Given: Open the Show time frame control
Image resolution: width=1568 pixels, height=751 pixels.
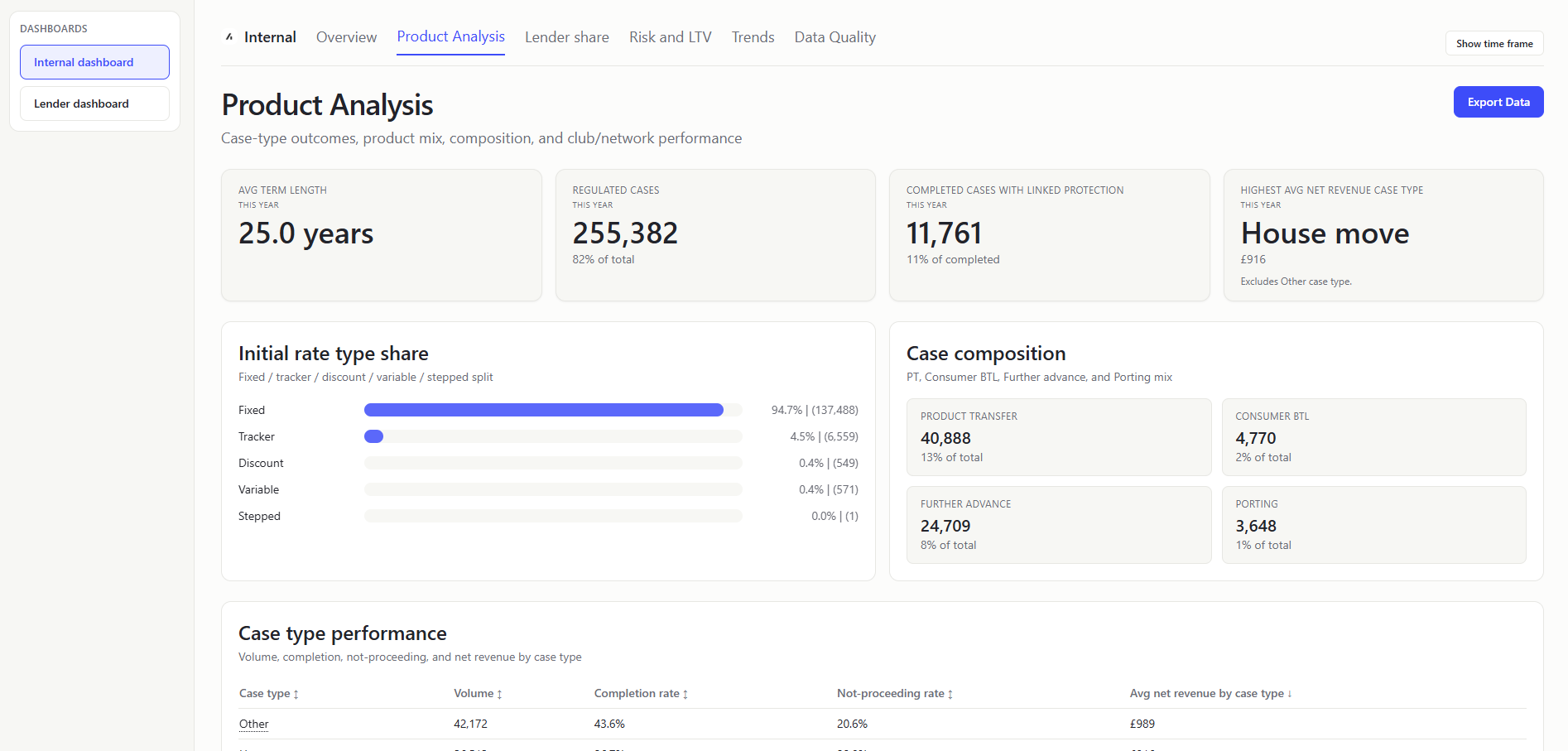Looking at the screenshot, I should click(x=1493, y=43).
